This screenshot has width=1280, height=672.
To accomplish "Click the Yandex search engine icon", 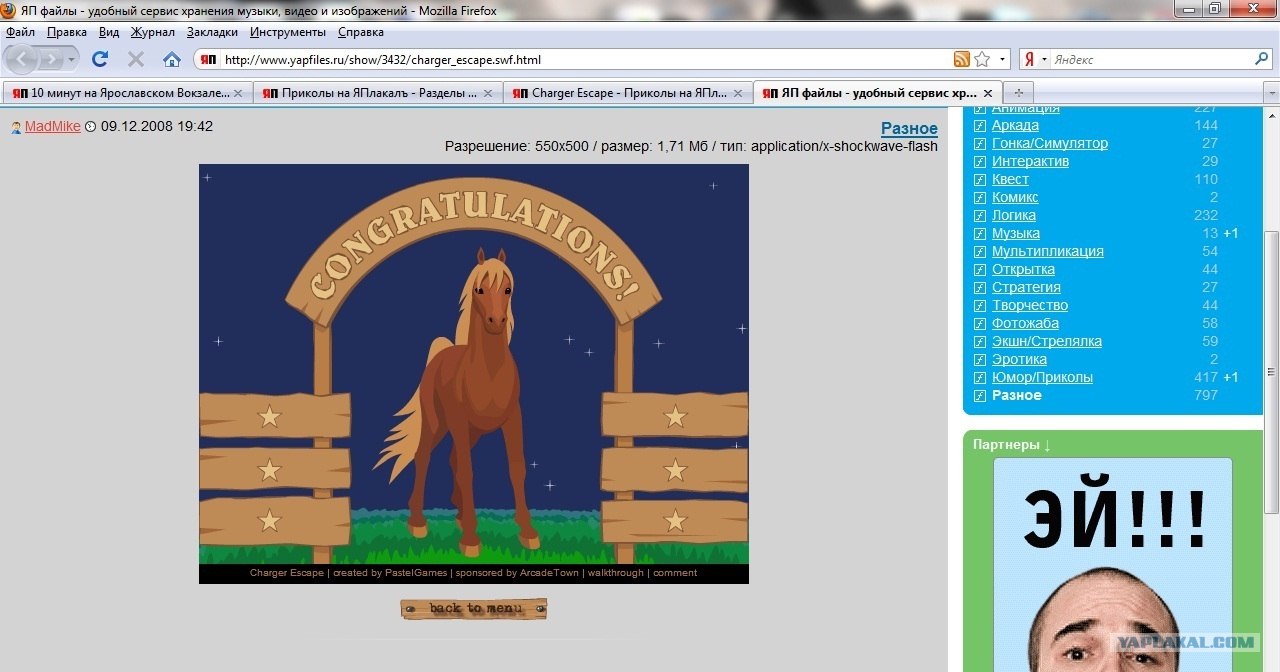I will (1029, 59).
